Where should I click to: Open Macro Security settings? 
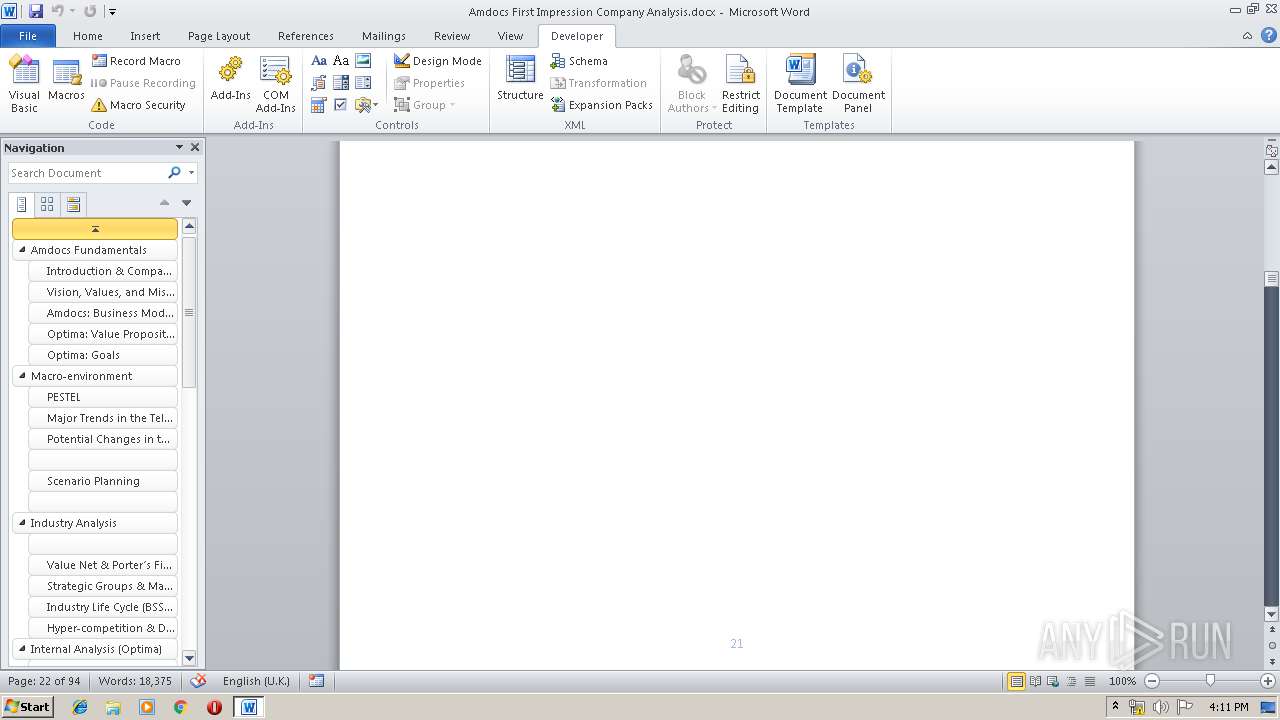tap(138, 105)
